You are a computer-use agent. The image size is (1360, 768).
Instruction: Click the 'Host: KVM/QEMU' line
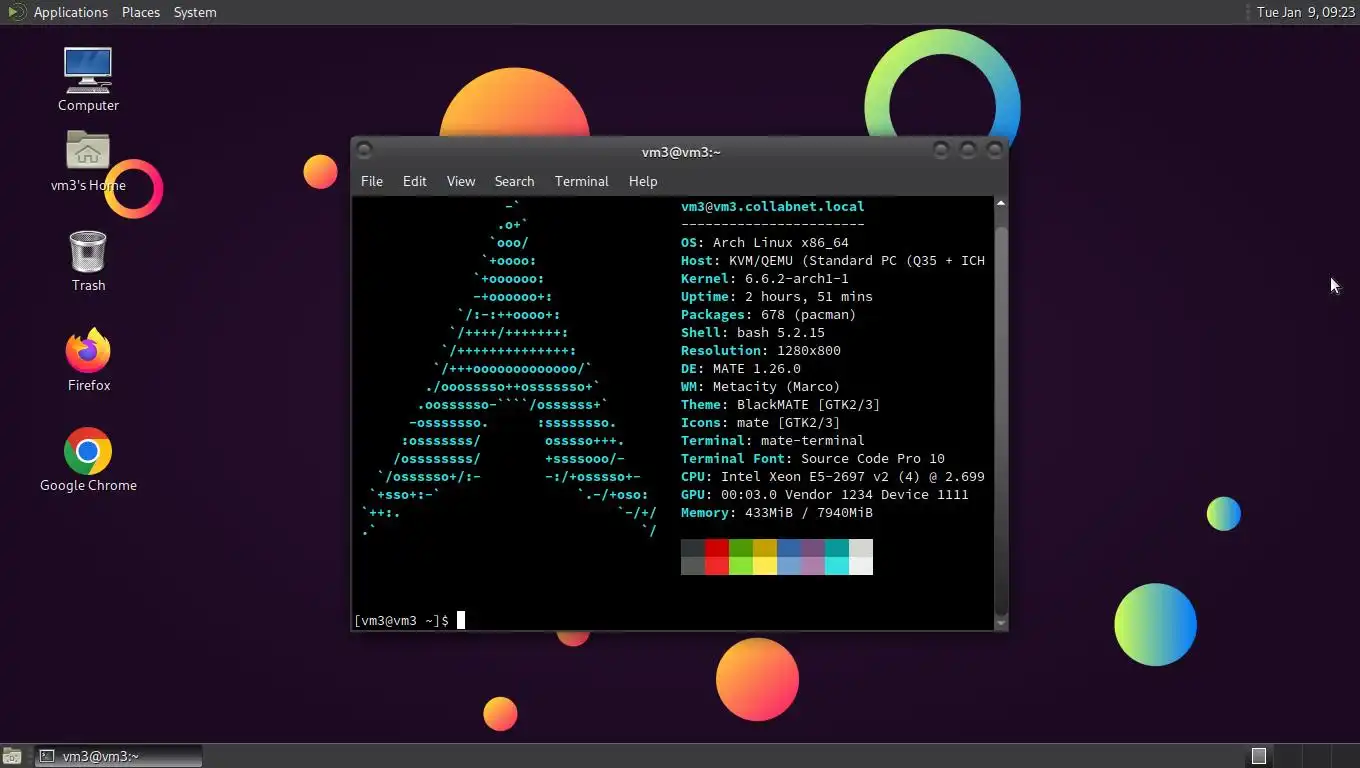click(x=833, y=261)
